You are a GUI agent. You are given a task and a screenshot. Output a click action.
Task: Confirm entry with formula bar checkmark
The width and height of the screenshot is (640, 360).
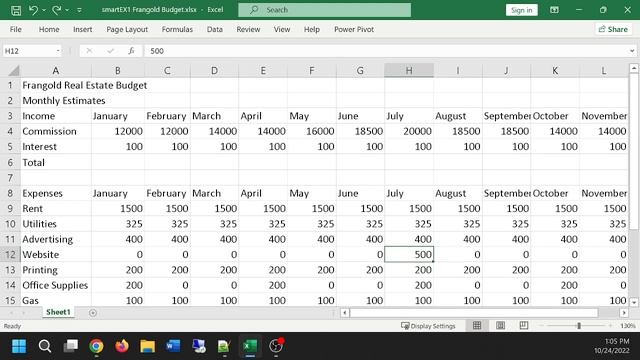tap(110, 51)
